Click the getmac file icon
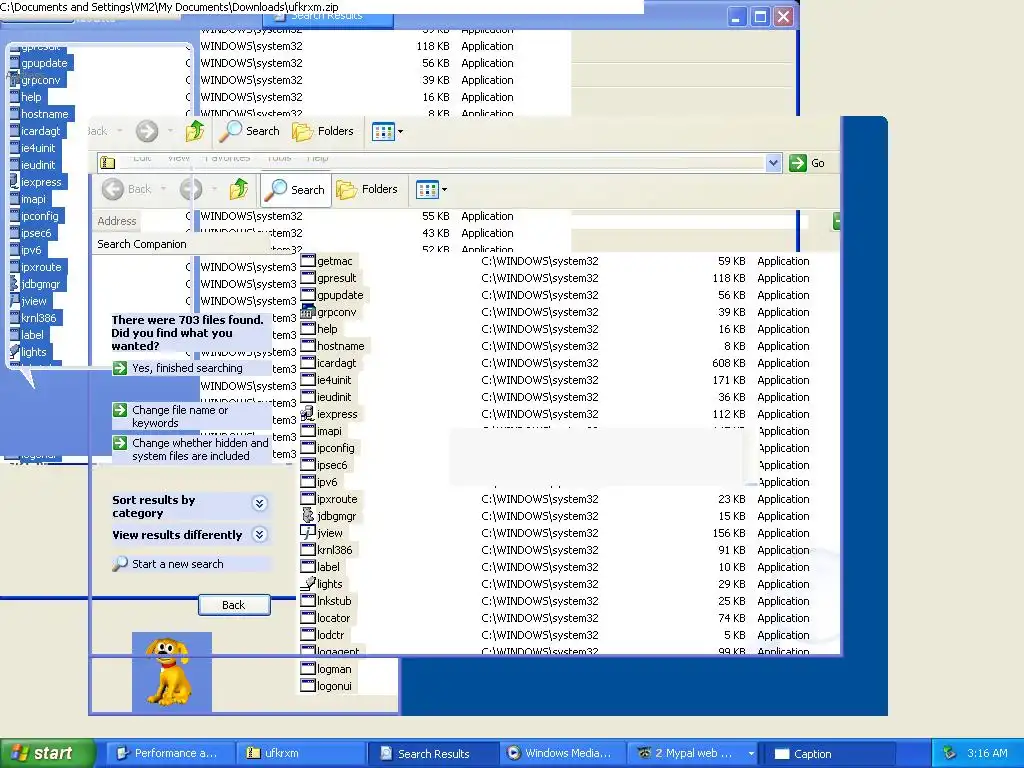Screen dimensions: 1024x768 pyautogui.click(x=308, y=261)
